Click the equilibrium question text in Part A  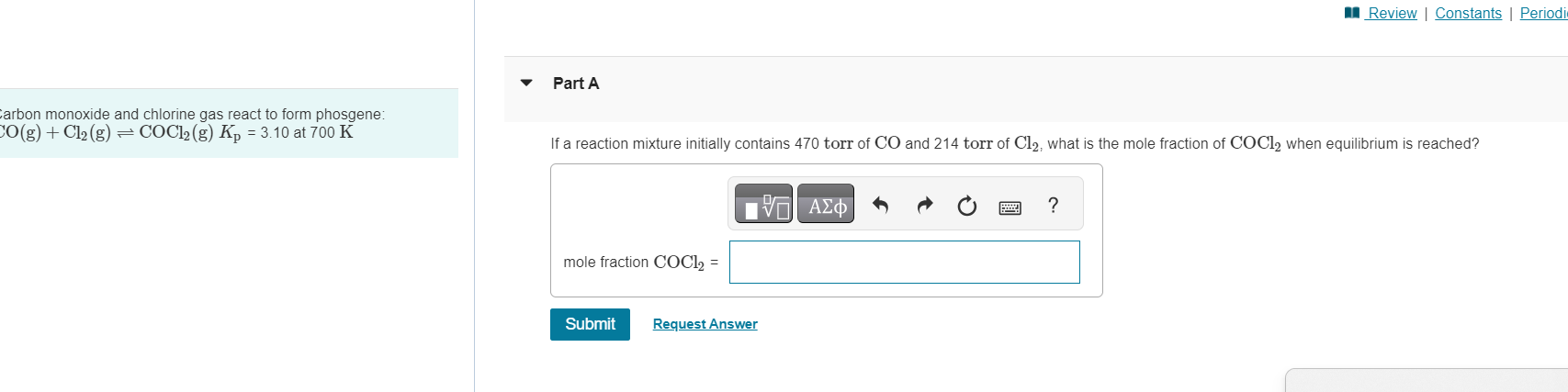coord(1014,144)
